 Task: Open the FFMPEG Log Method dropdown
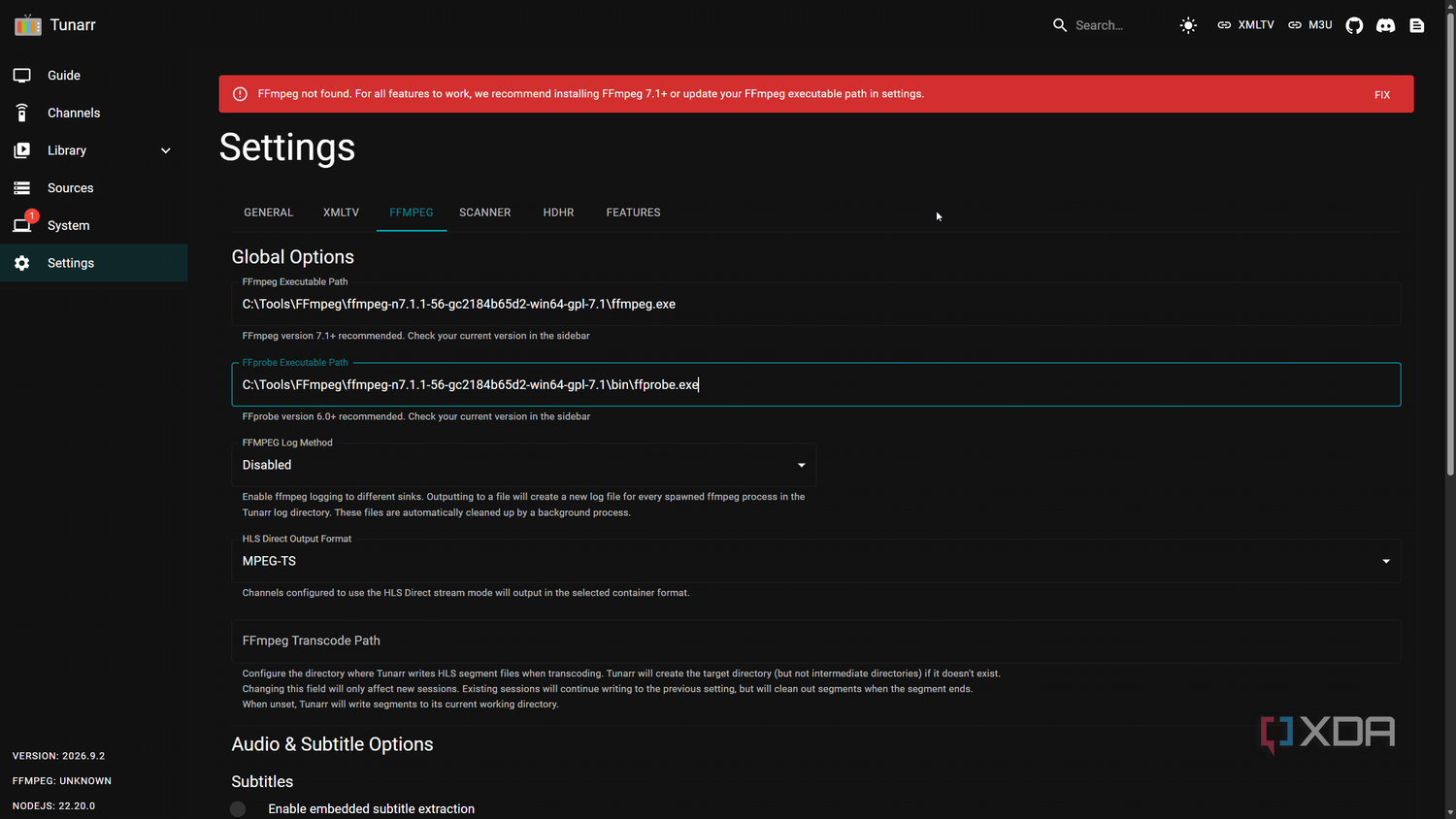click(x=524, y=465)
